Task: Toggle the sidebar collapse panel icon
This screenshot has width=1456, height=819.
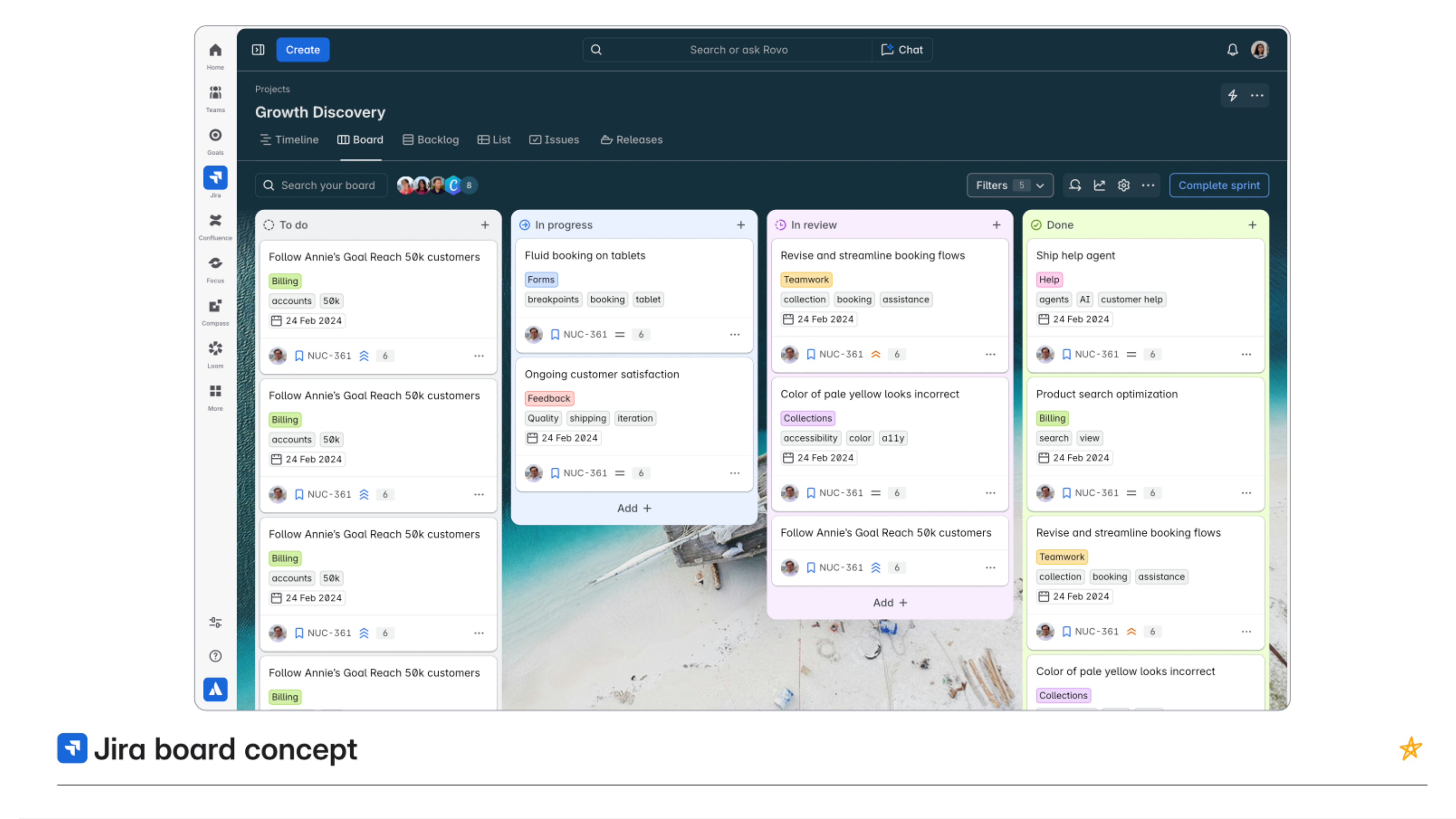Action: 258,50
